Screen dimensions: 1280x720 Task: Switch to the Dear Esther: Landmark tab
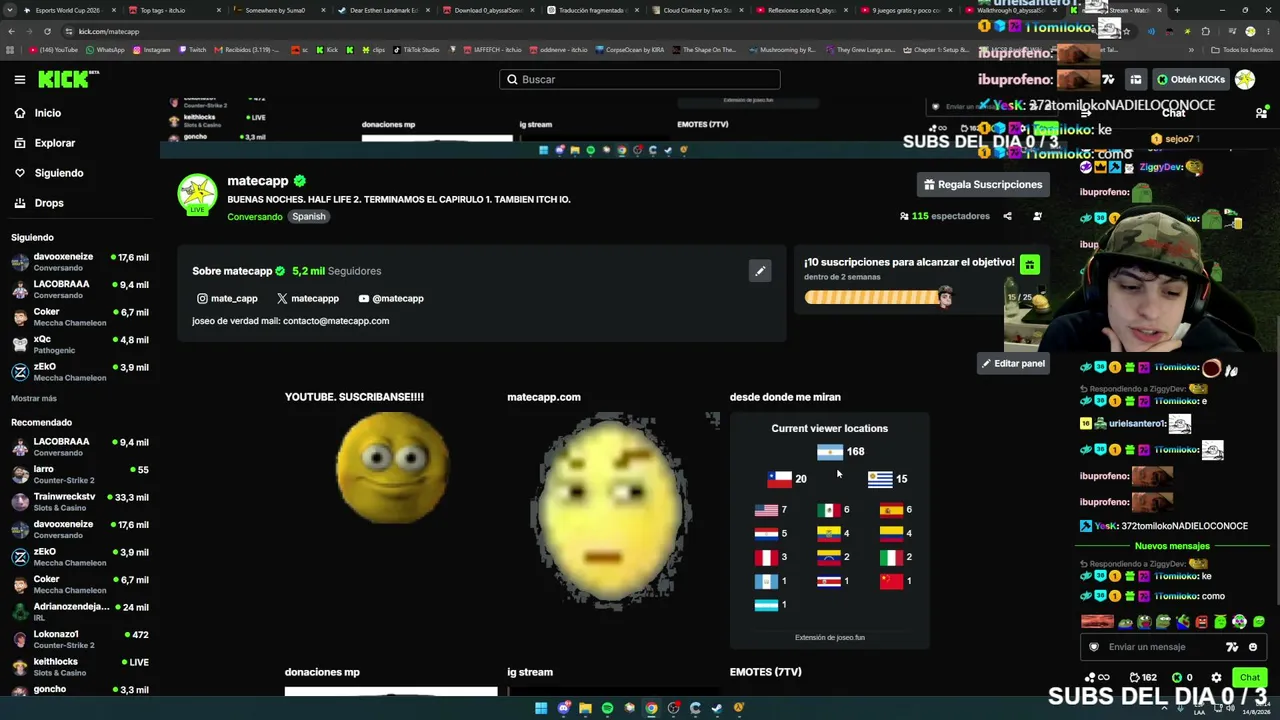coord(383,10)
